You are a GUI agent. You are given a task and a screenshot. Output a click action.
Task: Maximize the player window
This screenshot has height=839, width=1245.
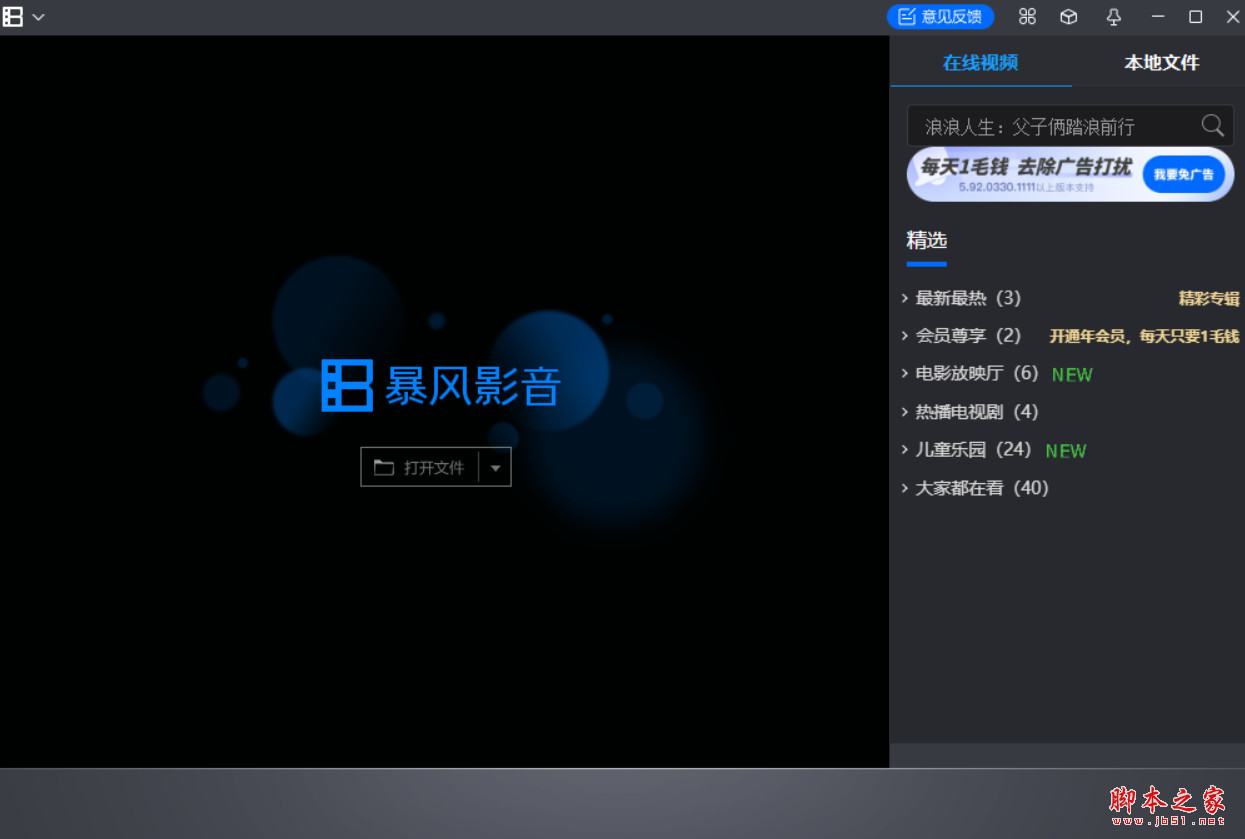[x=1195, y=16]
